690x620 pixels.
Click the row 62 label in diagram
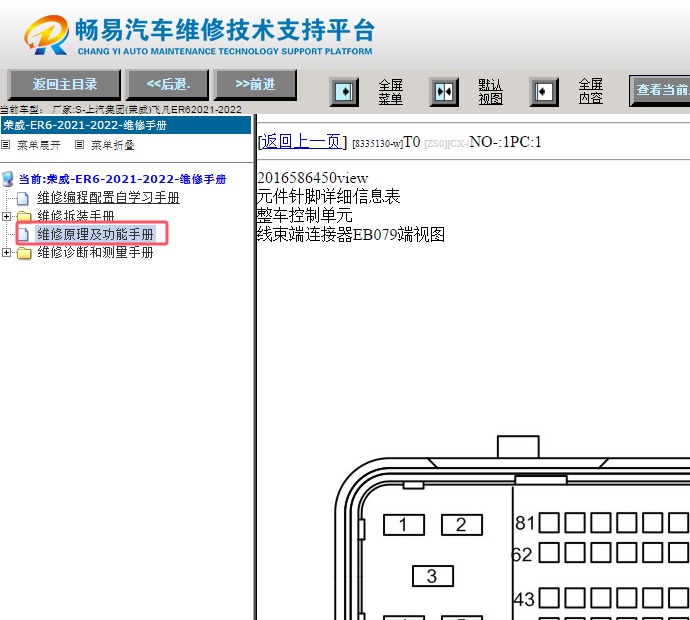[523, 554]
